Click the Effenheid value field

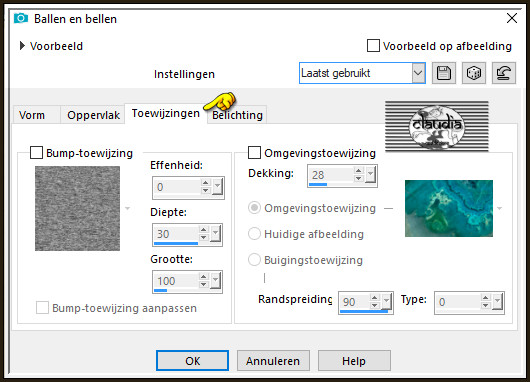point(177,187)
